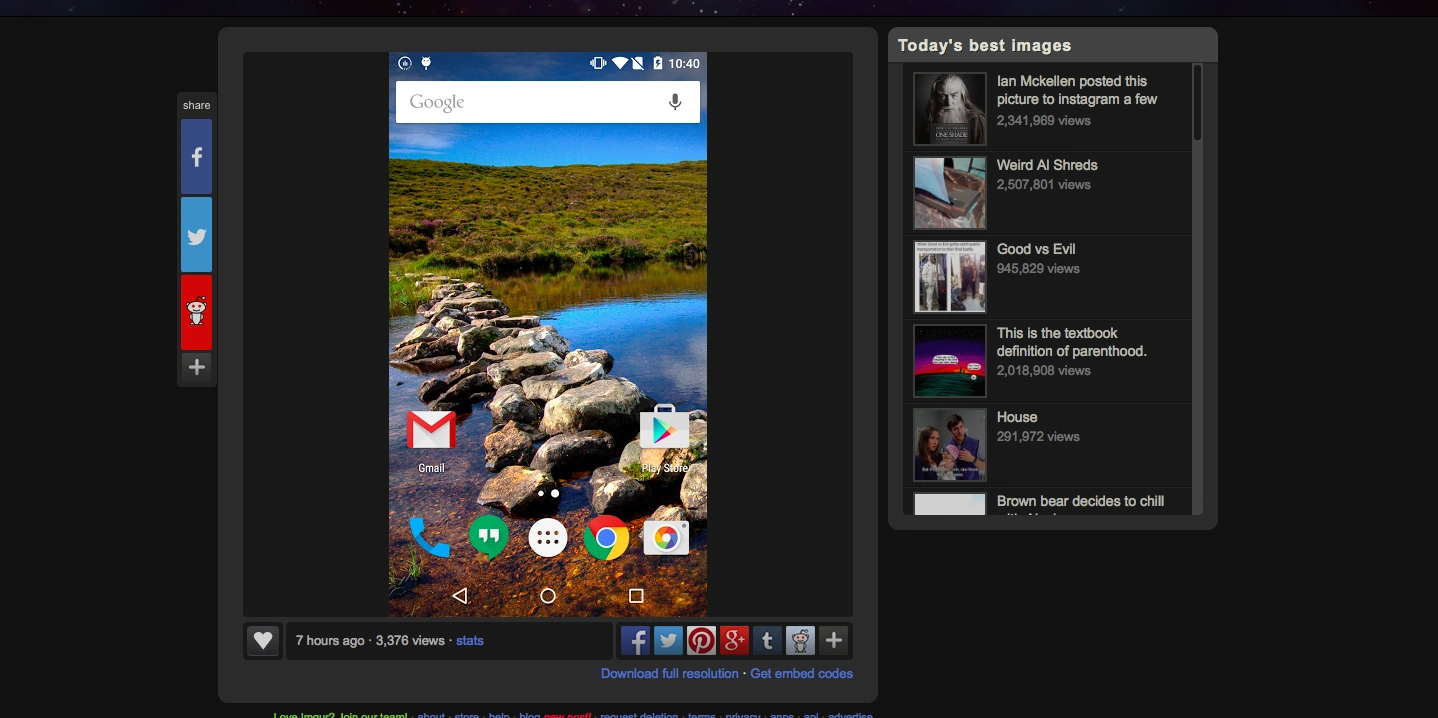
Task: Expand more share options in left sidebar
Action: 196,367
